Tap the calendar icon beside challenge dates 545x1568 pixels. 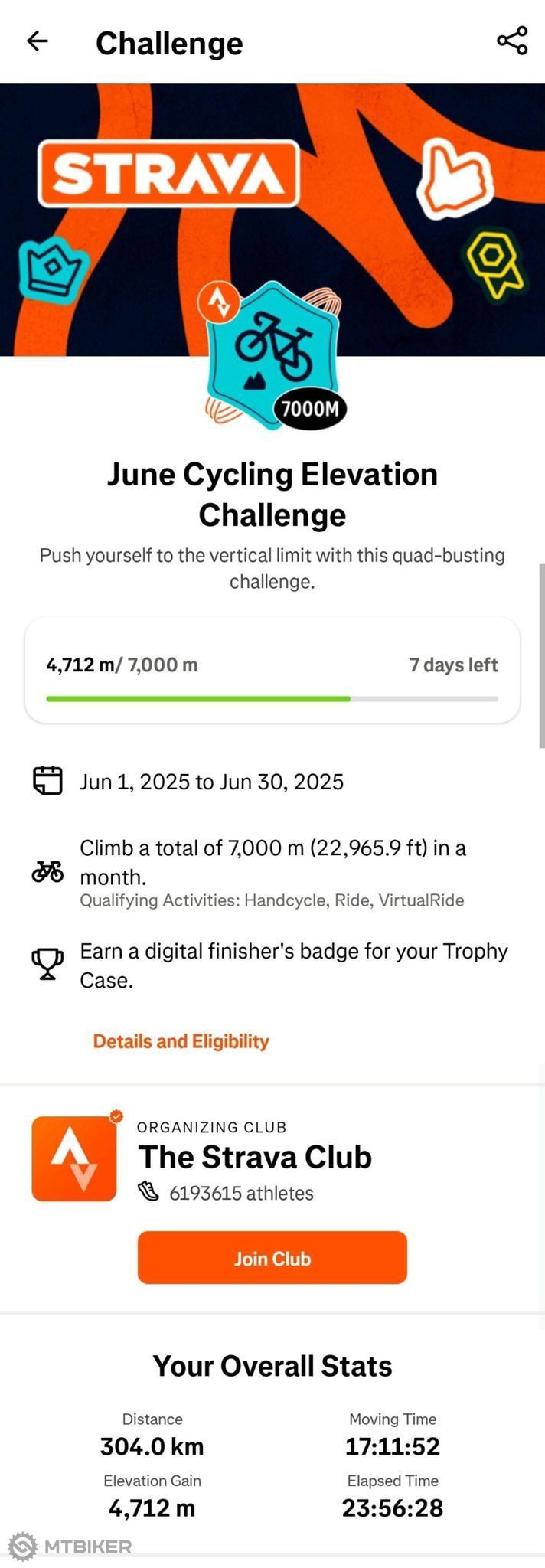coord(47,781)
